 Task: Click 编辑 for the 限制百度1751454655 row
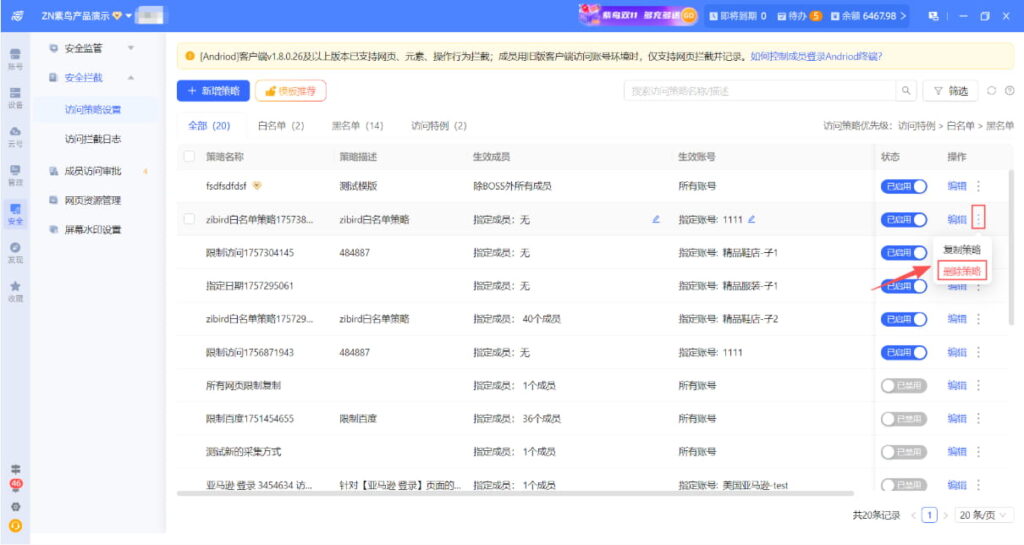click(x=957, y=418)
